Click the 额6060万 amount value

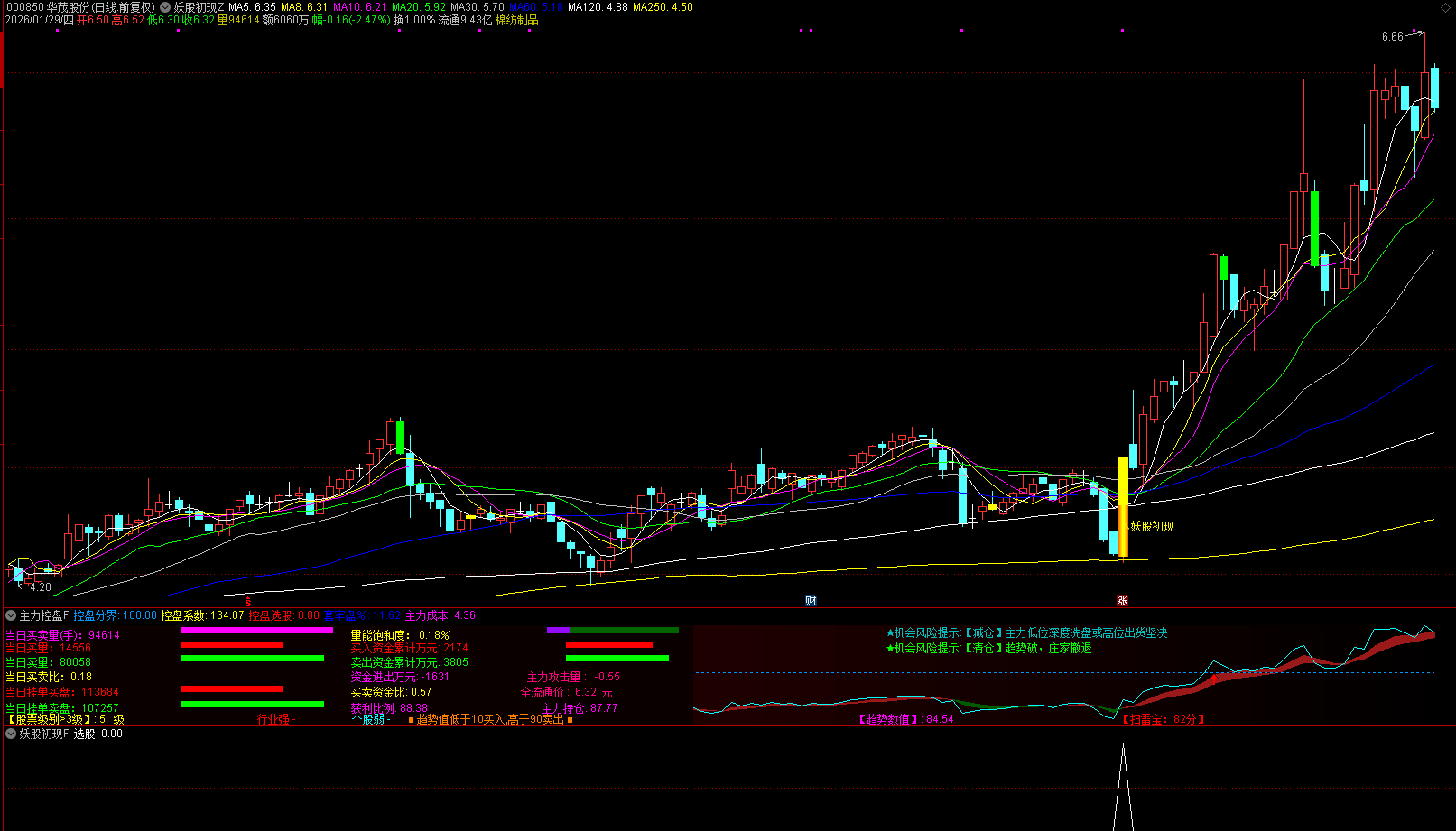285,20
